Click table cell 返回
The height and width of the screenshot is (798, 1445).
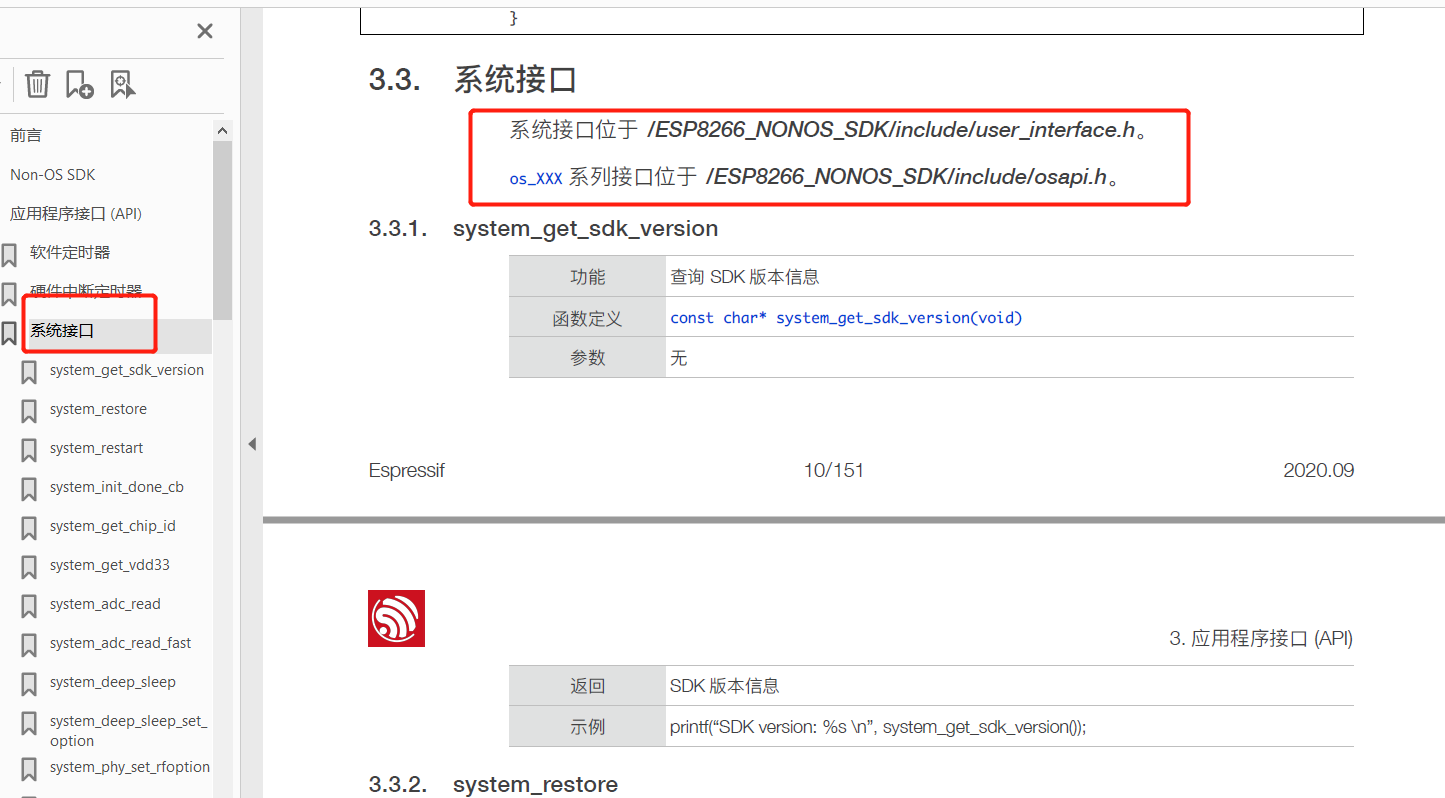tap(588, 686)
